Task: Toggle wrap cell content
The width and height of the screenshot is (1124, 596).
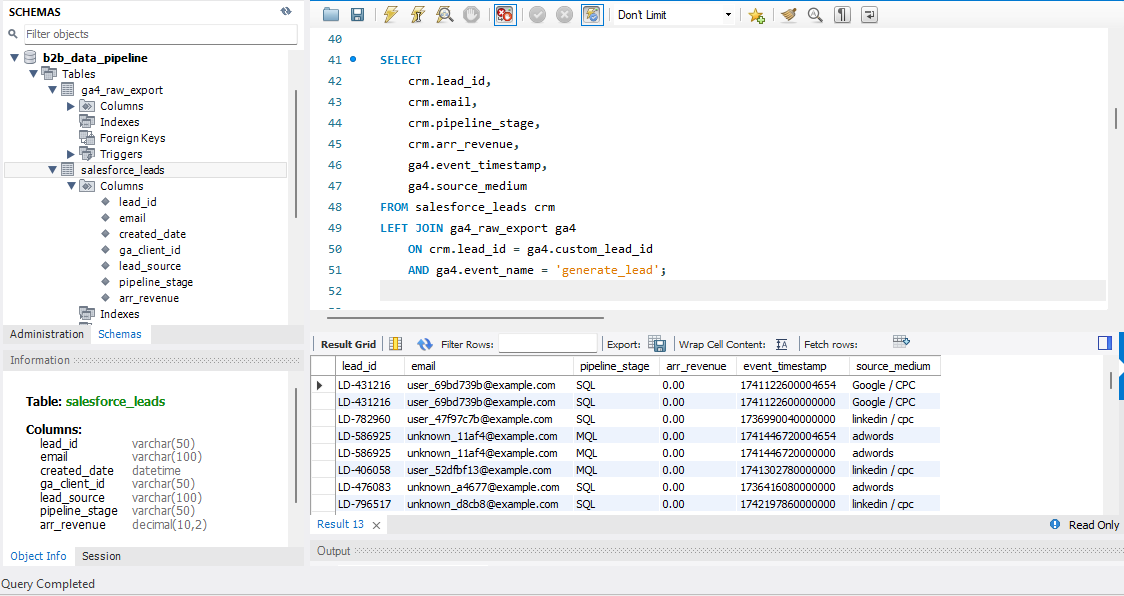Action: coord(782,344)
